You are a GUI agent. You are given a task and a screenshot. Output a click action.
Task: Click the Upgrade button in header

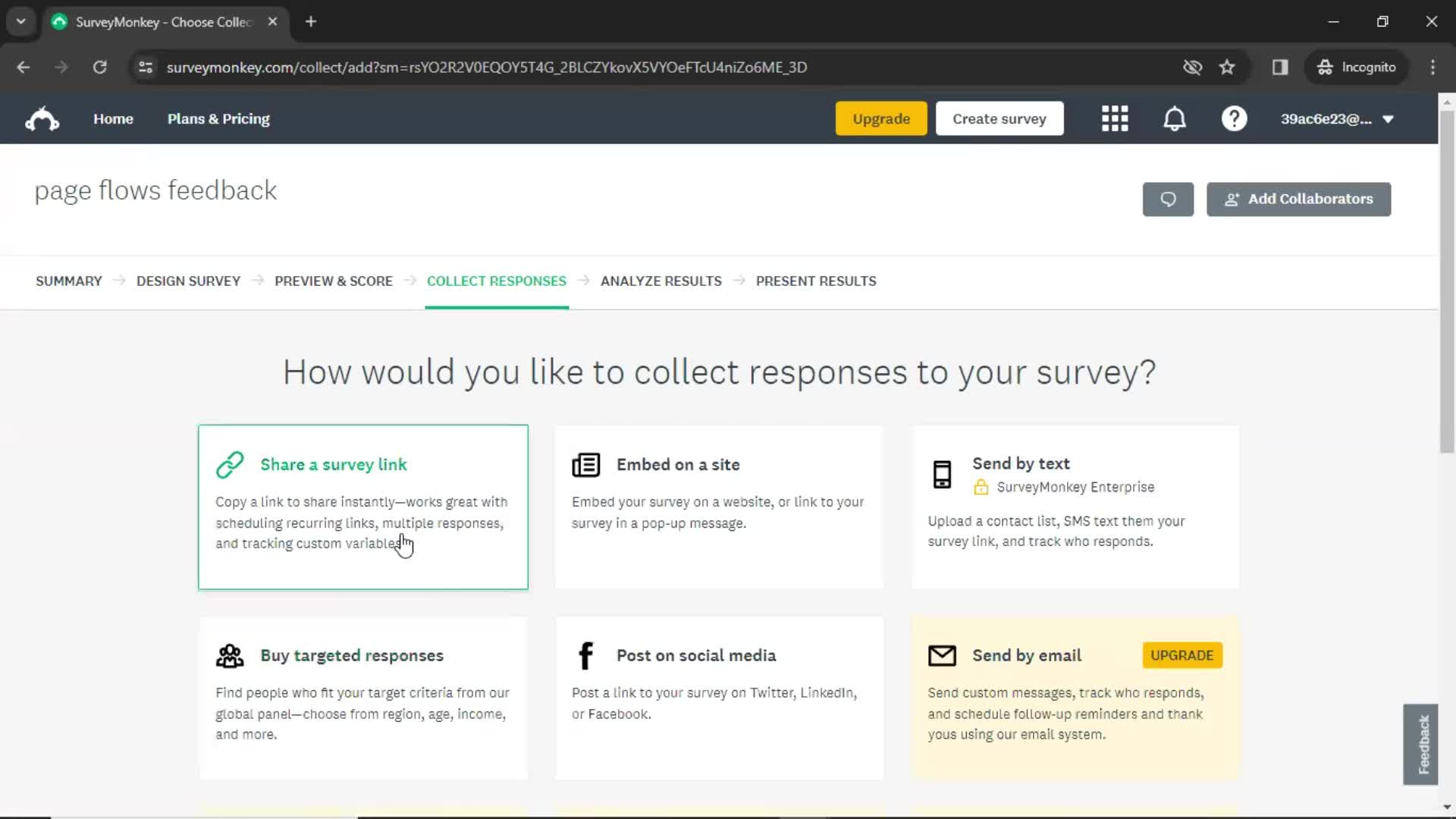pos(880,118)
